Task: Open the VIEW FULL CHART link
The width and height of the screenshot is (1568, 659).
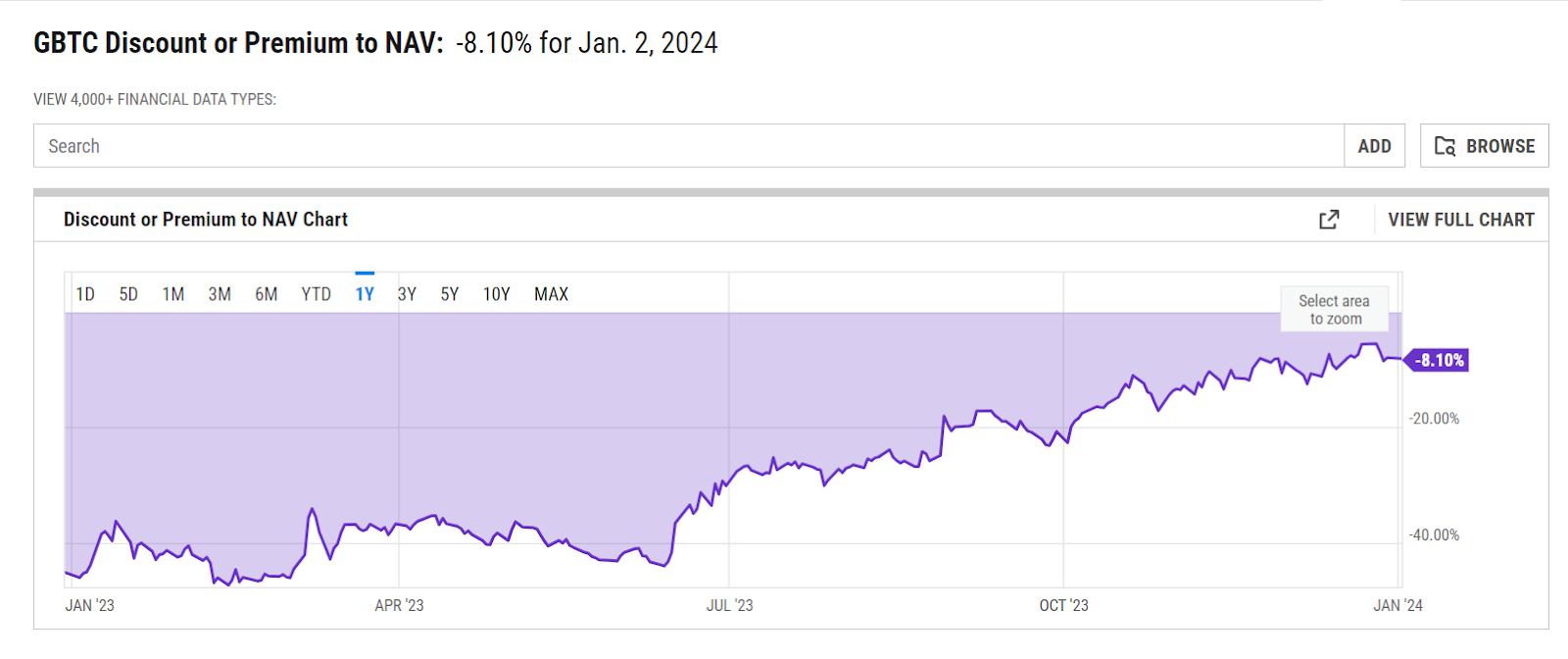Action: coord(1460,220)
